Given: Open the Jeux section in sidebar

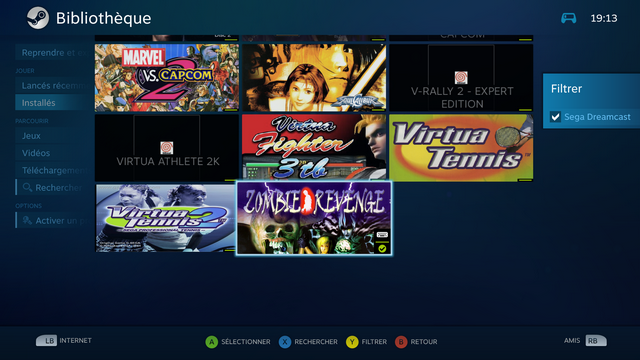Looking at the screenshot, I should coord(54,136).
